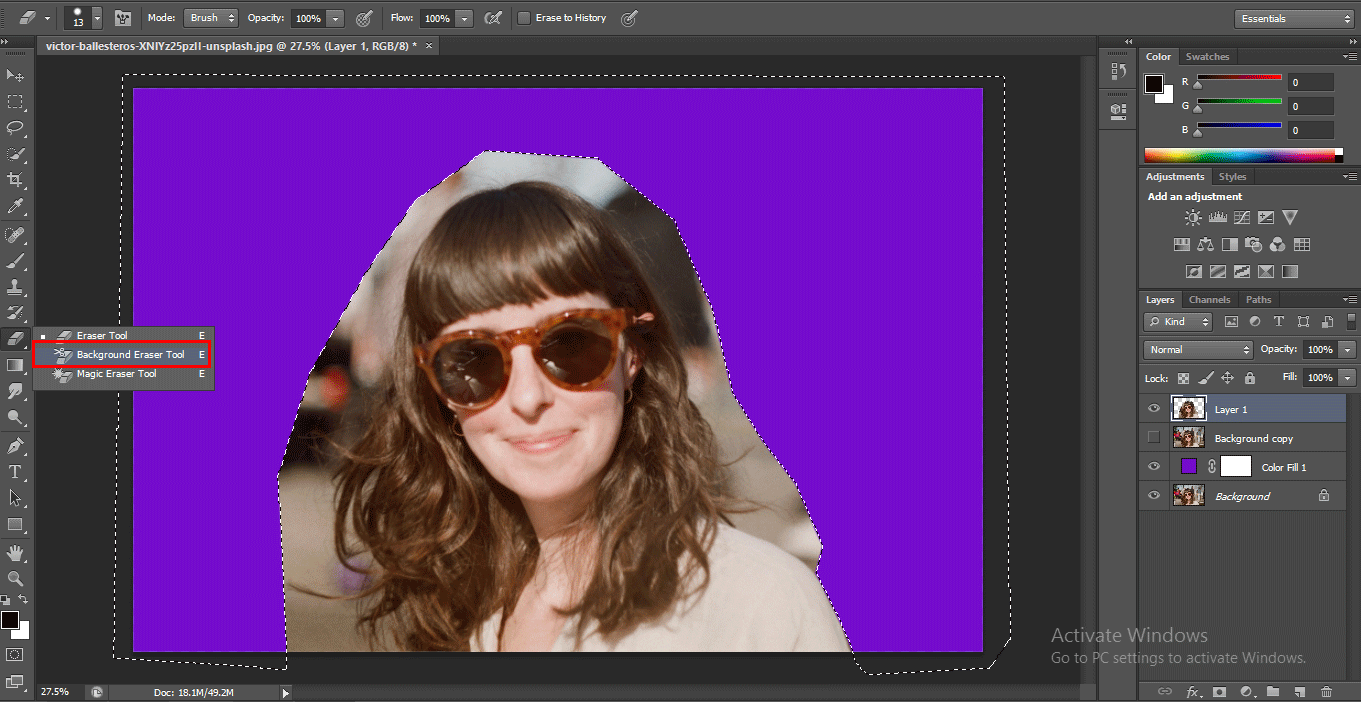Open the Essentials workspace dropdown
The height and width of the screenshot is (702, 1361).
(1294, 18)
